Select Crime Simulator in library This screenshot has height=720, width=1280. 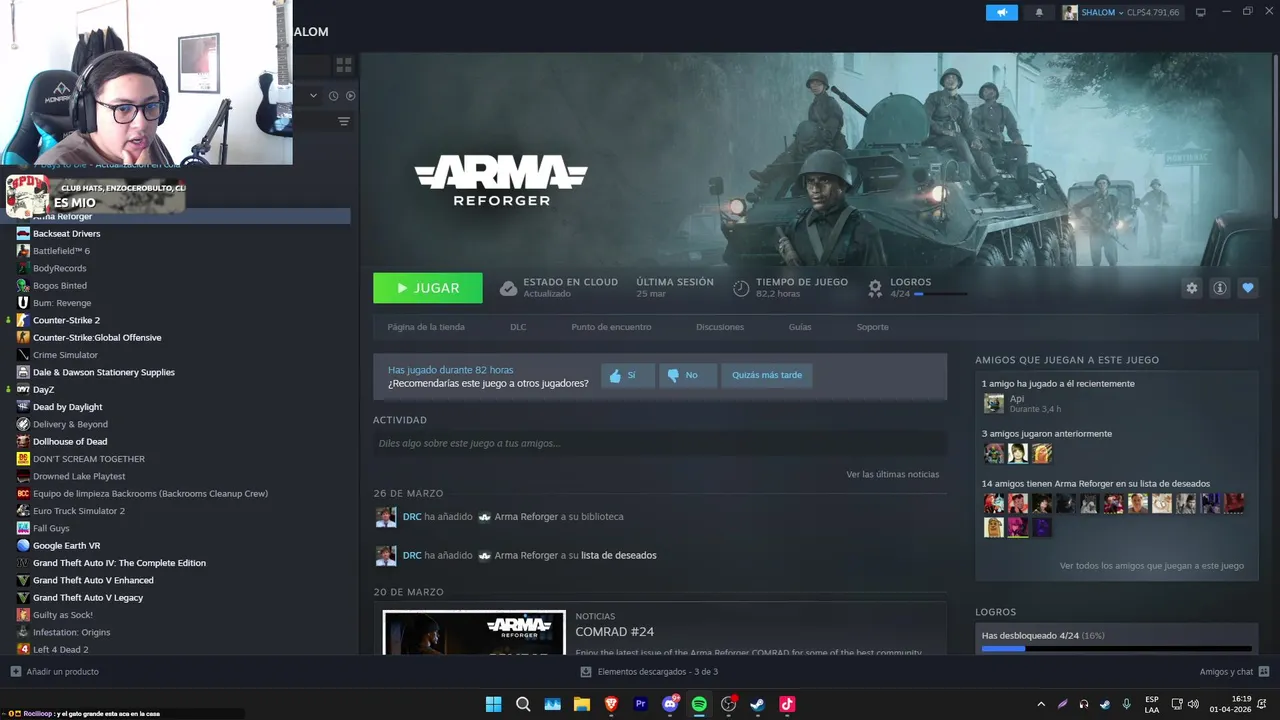coord(65,355)
